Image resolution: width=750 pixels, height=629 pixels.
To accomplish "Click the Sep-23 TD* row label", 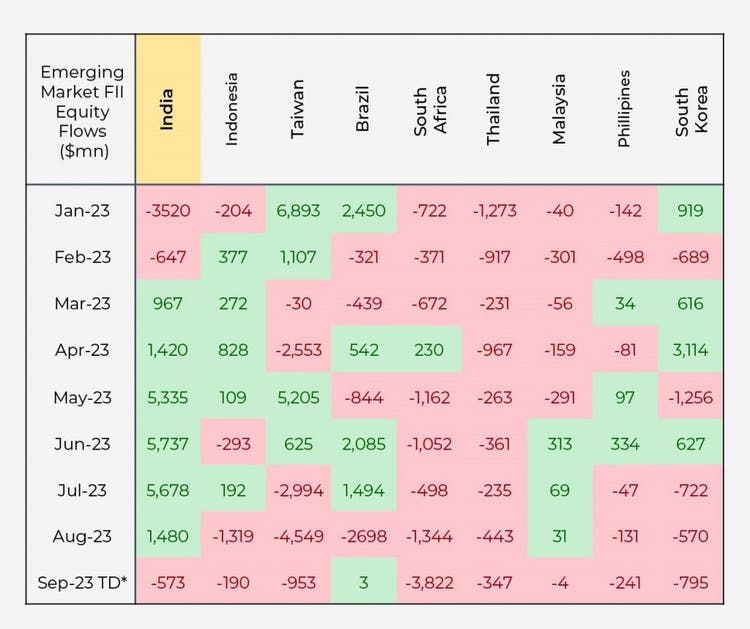I will 82,584.
